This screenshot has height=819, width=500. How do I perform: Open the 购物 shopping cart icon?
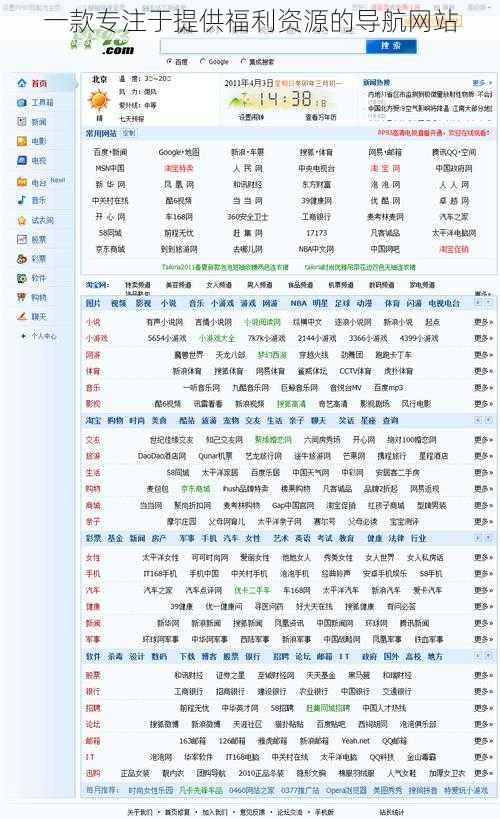tap(22, 297)
